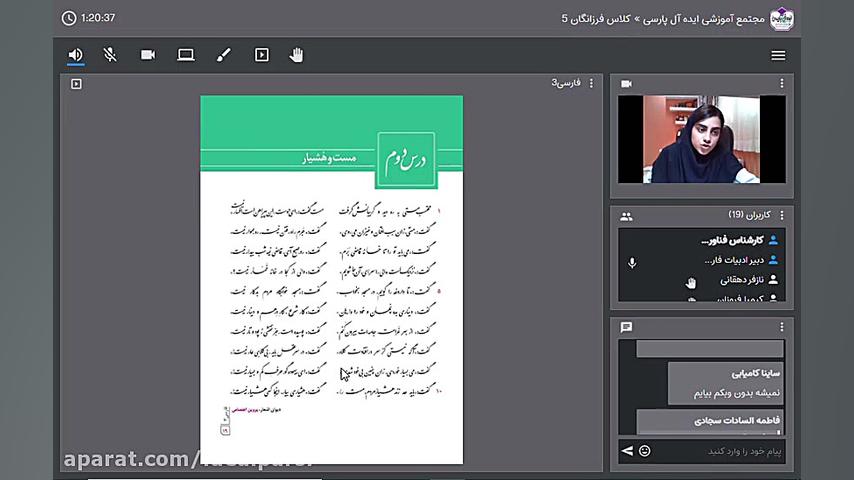This screenshot has width=854, height=480.
Task: Click the chat message input field
Action: coord(719,451)
